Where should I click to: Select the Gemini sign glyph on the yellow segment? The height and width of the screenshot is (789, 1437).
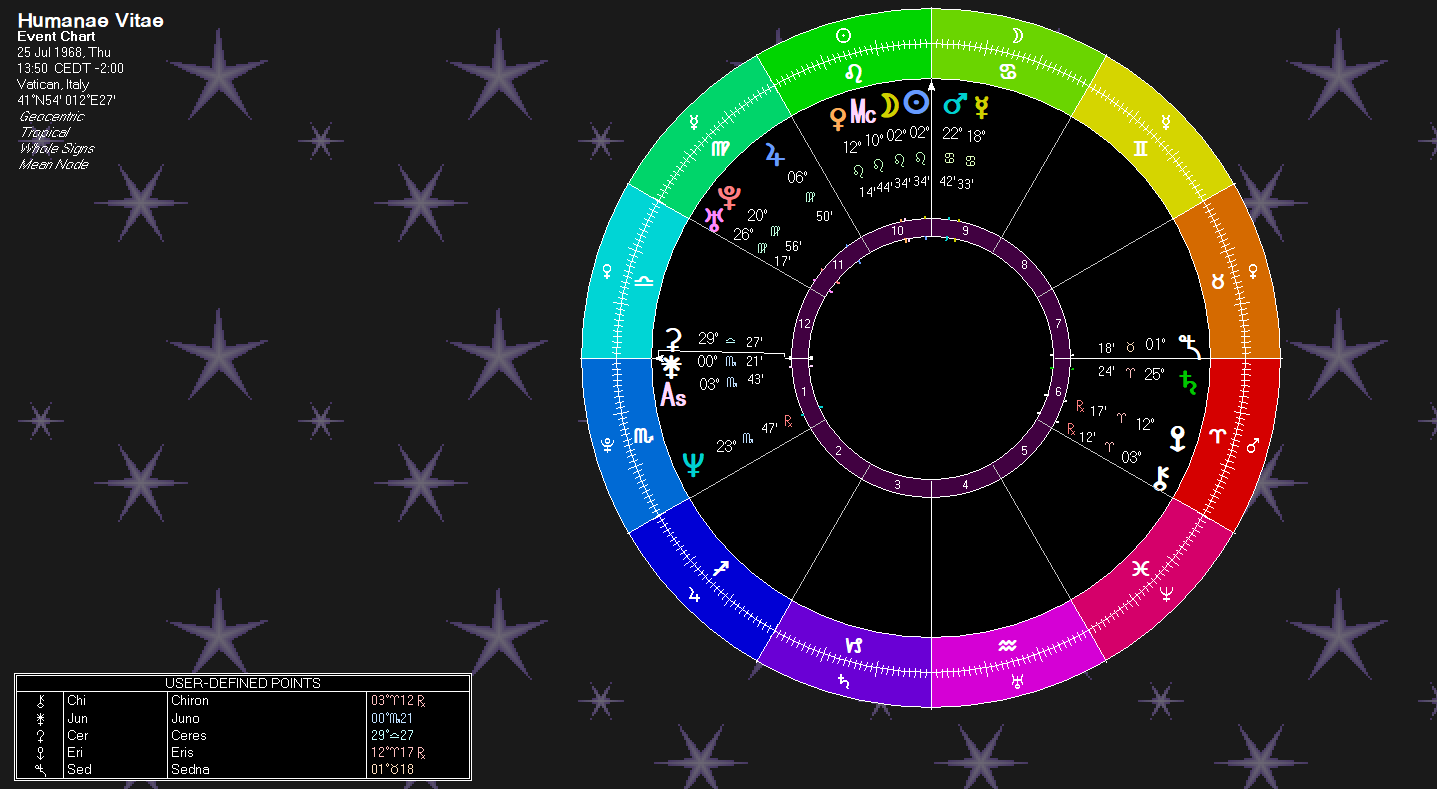pos(1141,149)
